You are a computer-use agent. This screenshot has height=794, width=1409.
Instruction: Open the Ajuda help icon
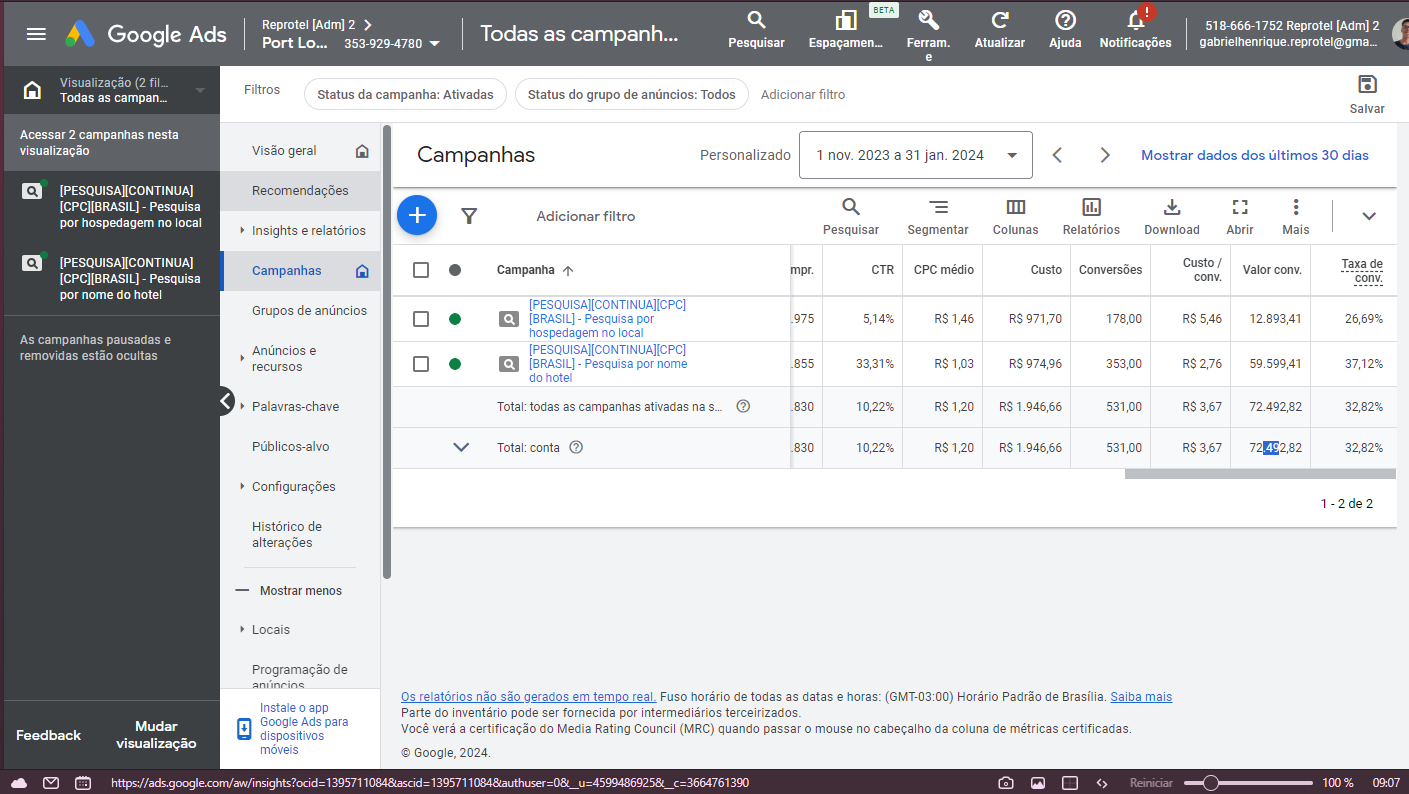[x=1065, y=20]
